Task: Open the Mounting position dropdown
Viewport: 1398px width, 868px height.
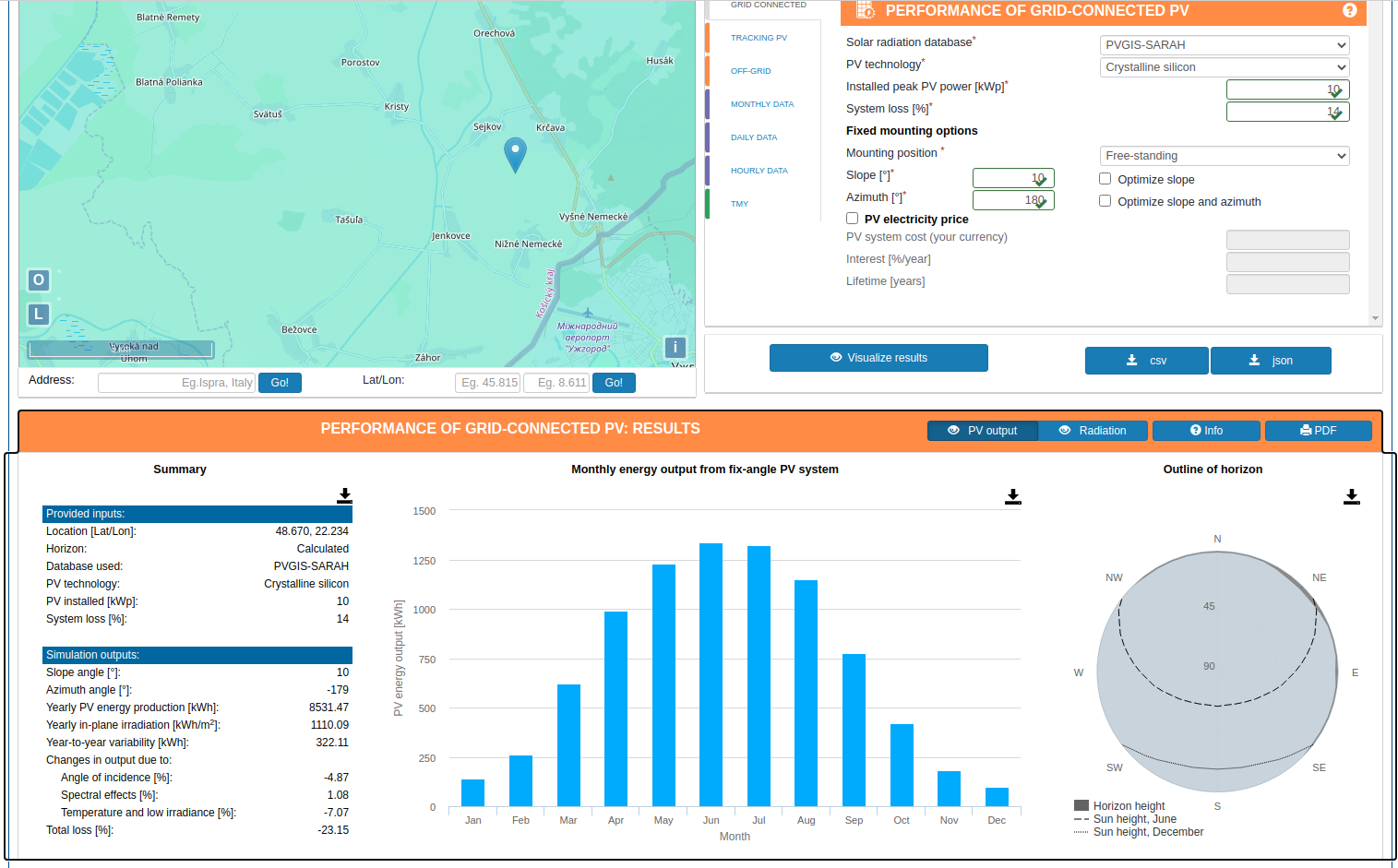Action: (x=1224, y=156)
